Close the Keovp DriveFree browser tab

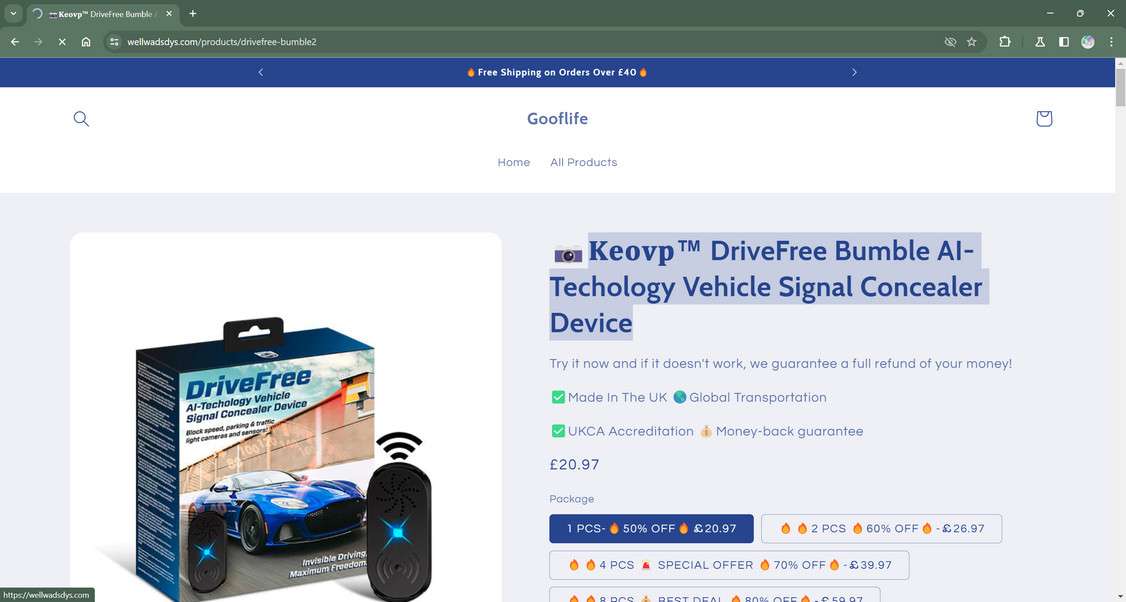point(169,14)
